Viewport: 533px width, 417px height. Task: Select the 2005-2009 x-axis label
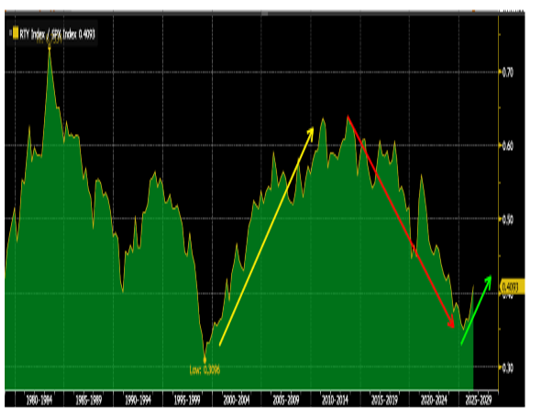286,400
